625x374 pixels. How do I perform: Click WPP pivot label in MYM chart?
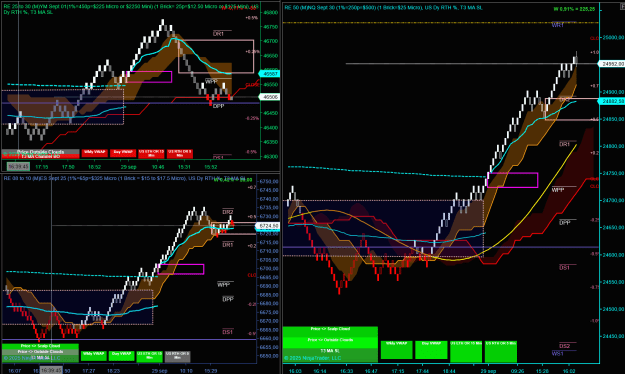(x=211, y=81)
